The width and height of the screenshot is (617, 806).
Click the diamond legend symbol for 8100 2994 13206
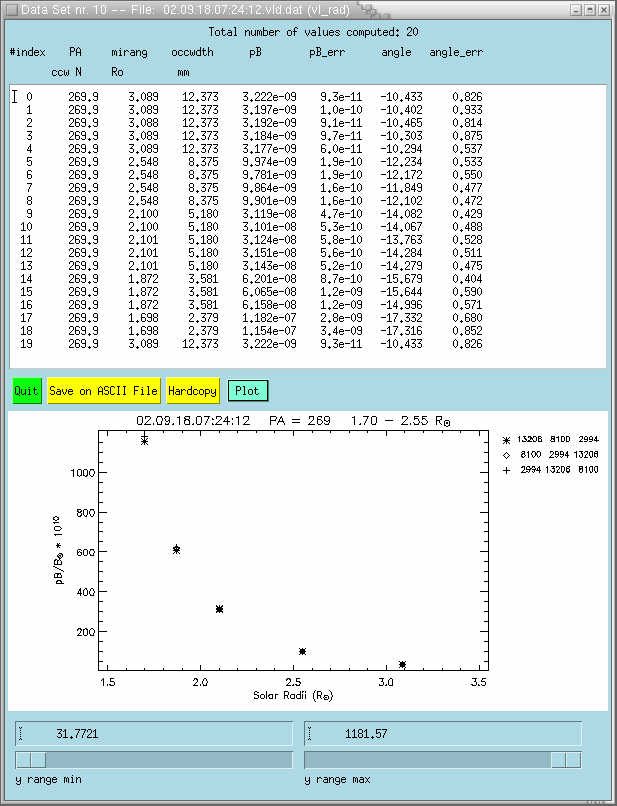[505, 454]
